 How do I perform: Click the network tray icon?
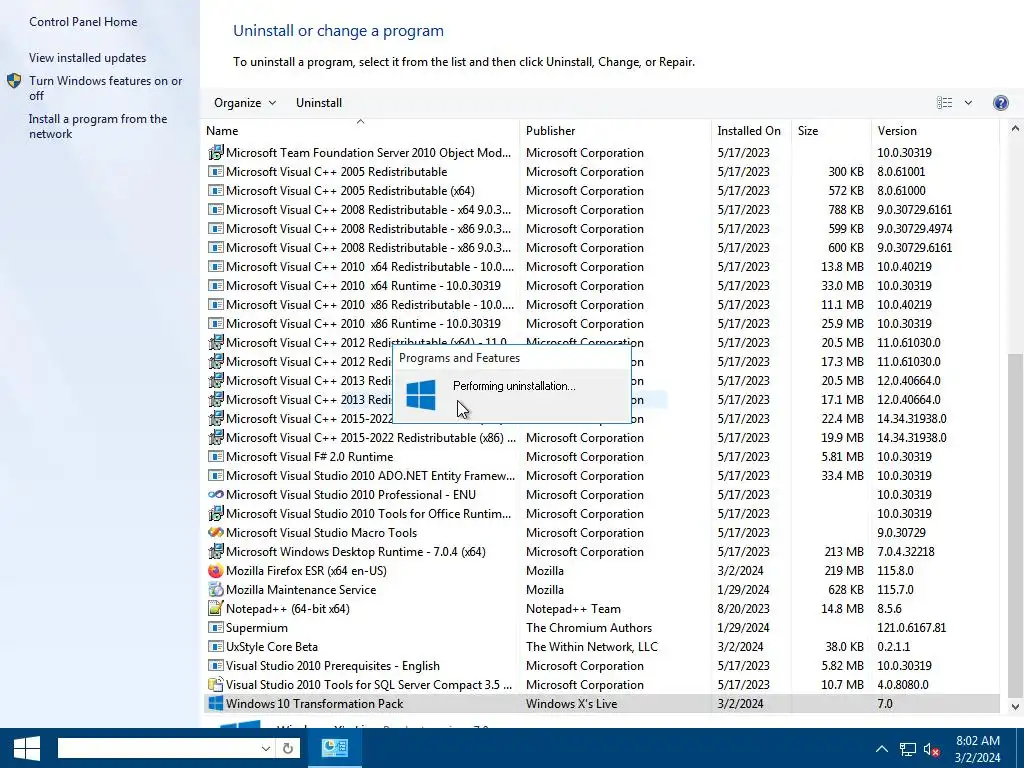click(x=908, y=749)
